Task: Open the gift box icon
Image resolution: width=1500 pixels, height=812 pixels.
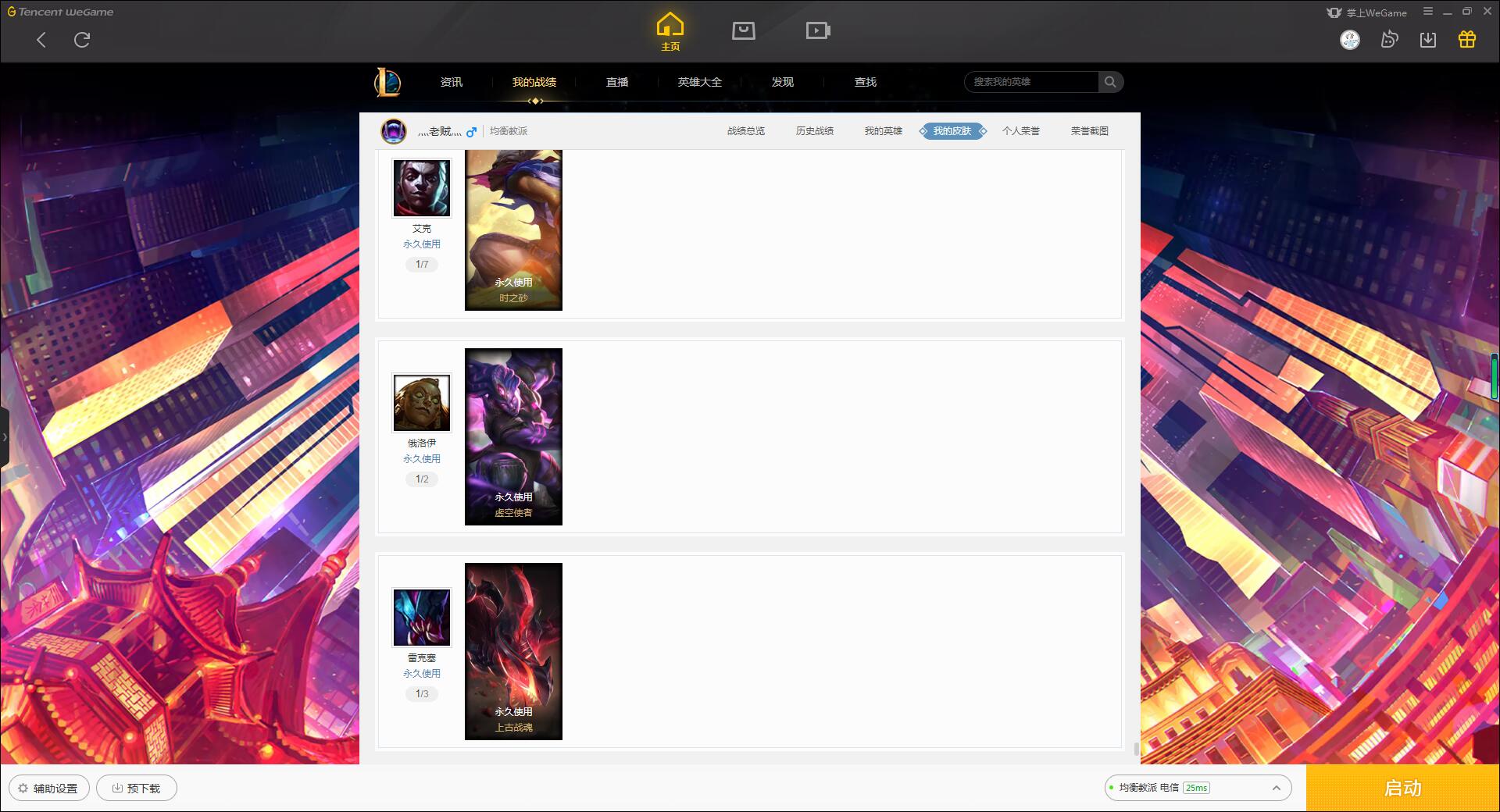Action: pos(1467,40)
